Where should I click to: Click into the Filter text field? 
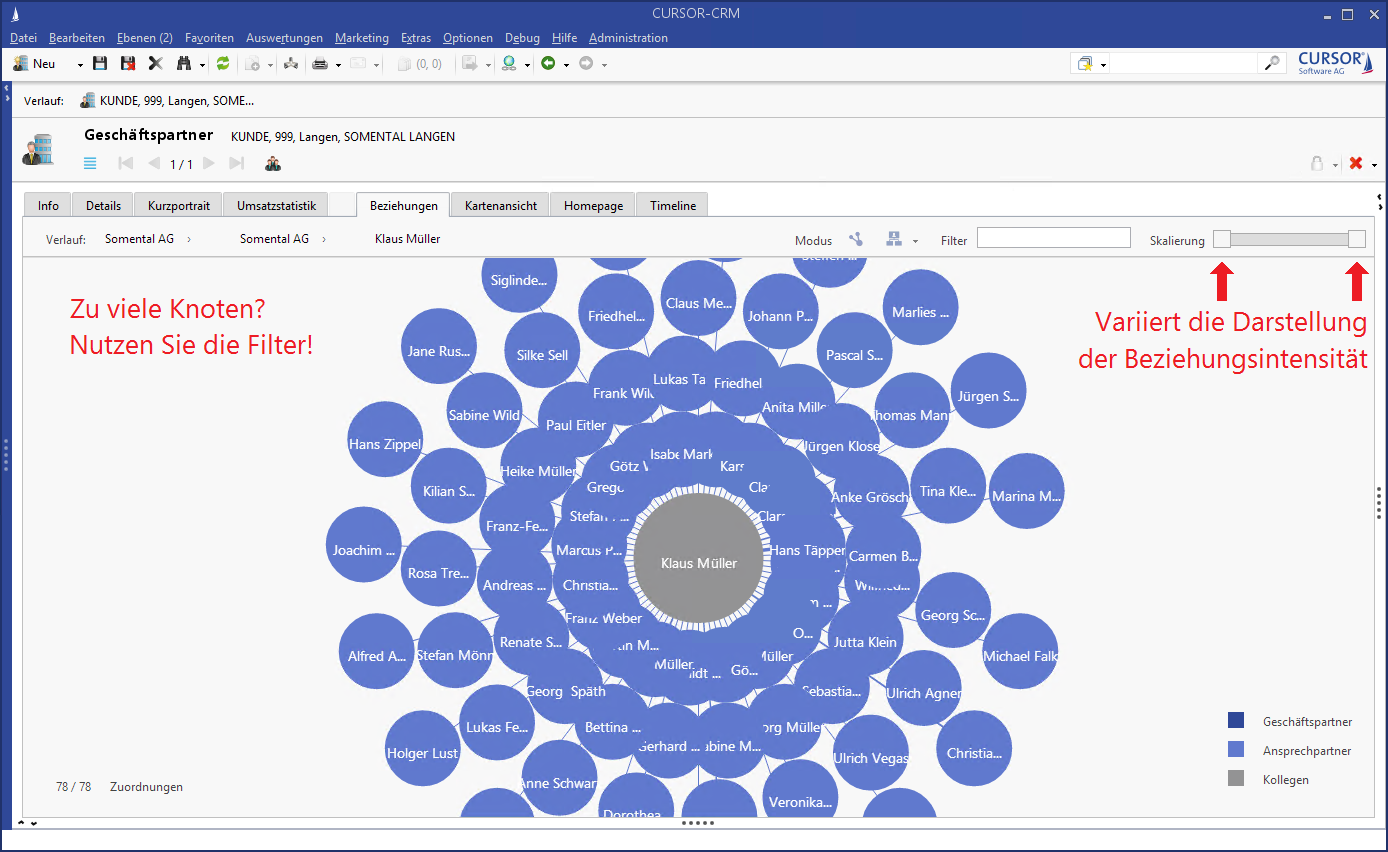(1053, 238)
